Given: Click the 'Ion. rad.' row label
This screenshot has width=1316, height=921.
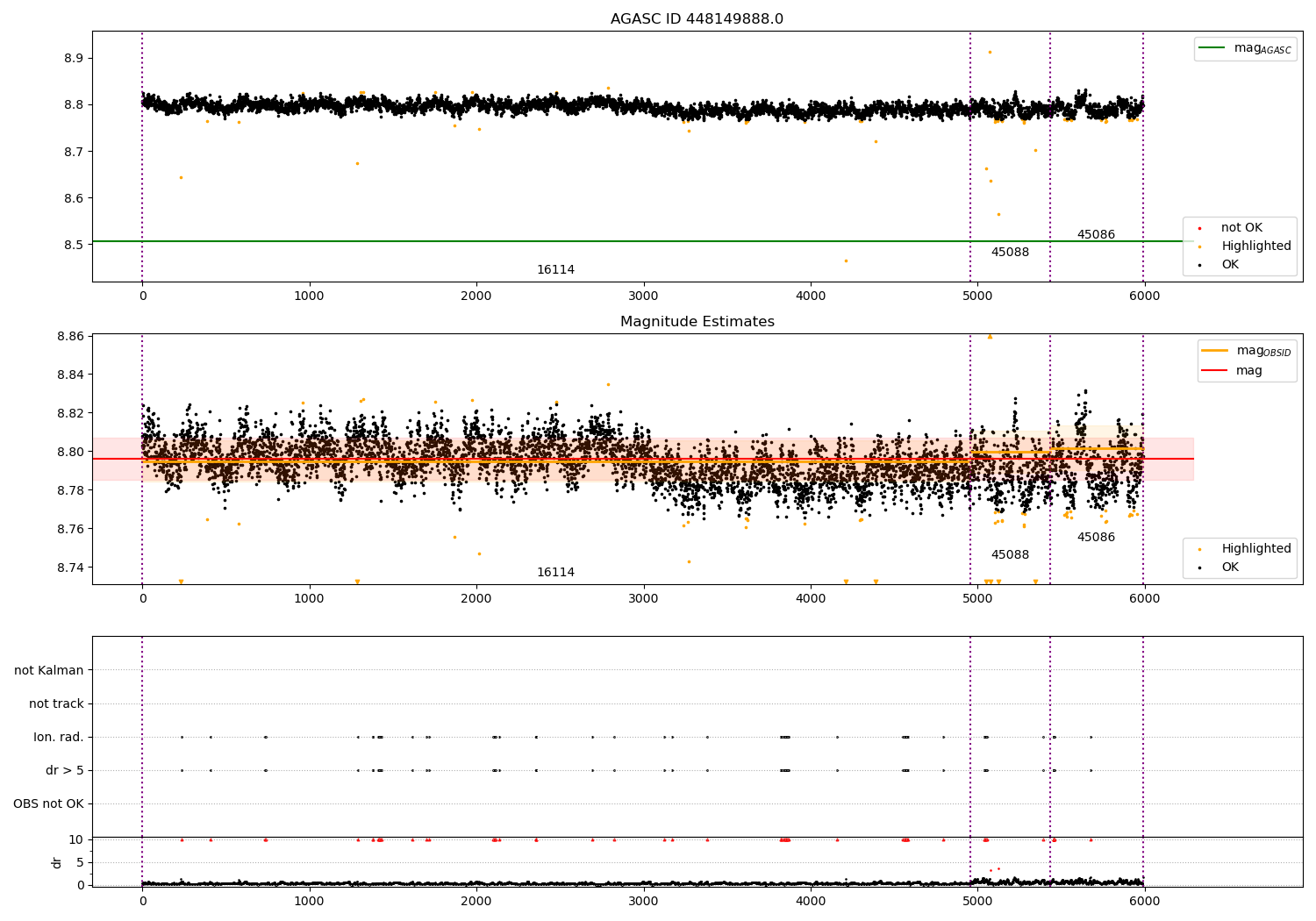Looking at the screenshot, I should [59, 738].
